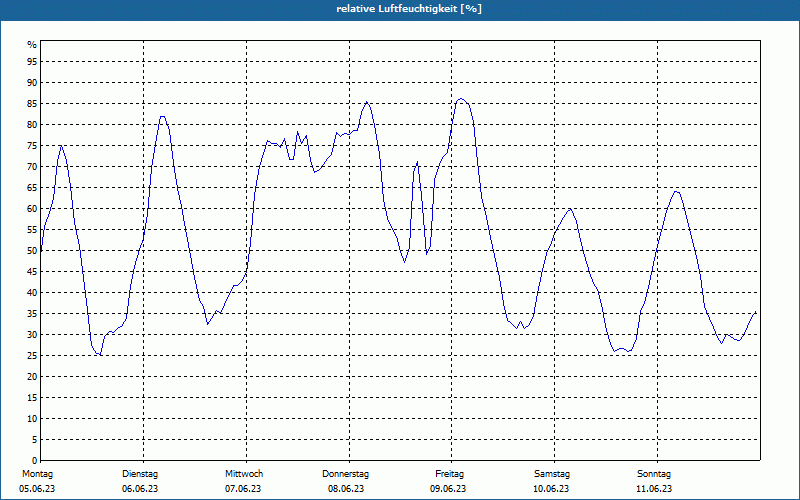Click the date 07.06.23
This screenshot has width=800, height=500.
[x=243, y=489]
